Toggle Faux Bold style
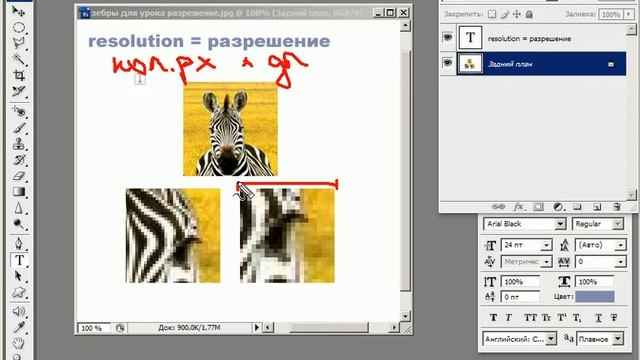This screenshot has width=640, height=360. point(493,317)
